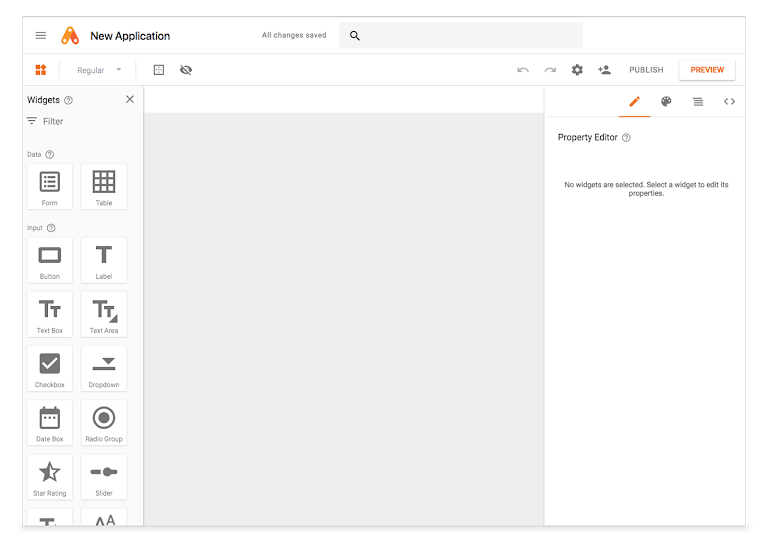Open the hamburger navigation menu

tap(41, 36)
